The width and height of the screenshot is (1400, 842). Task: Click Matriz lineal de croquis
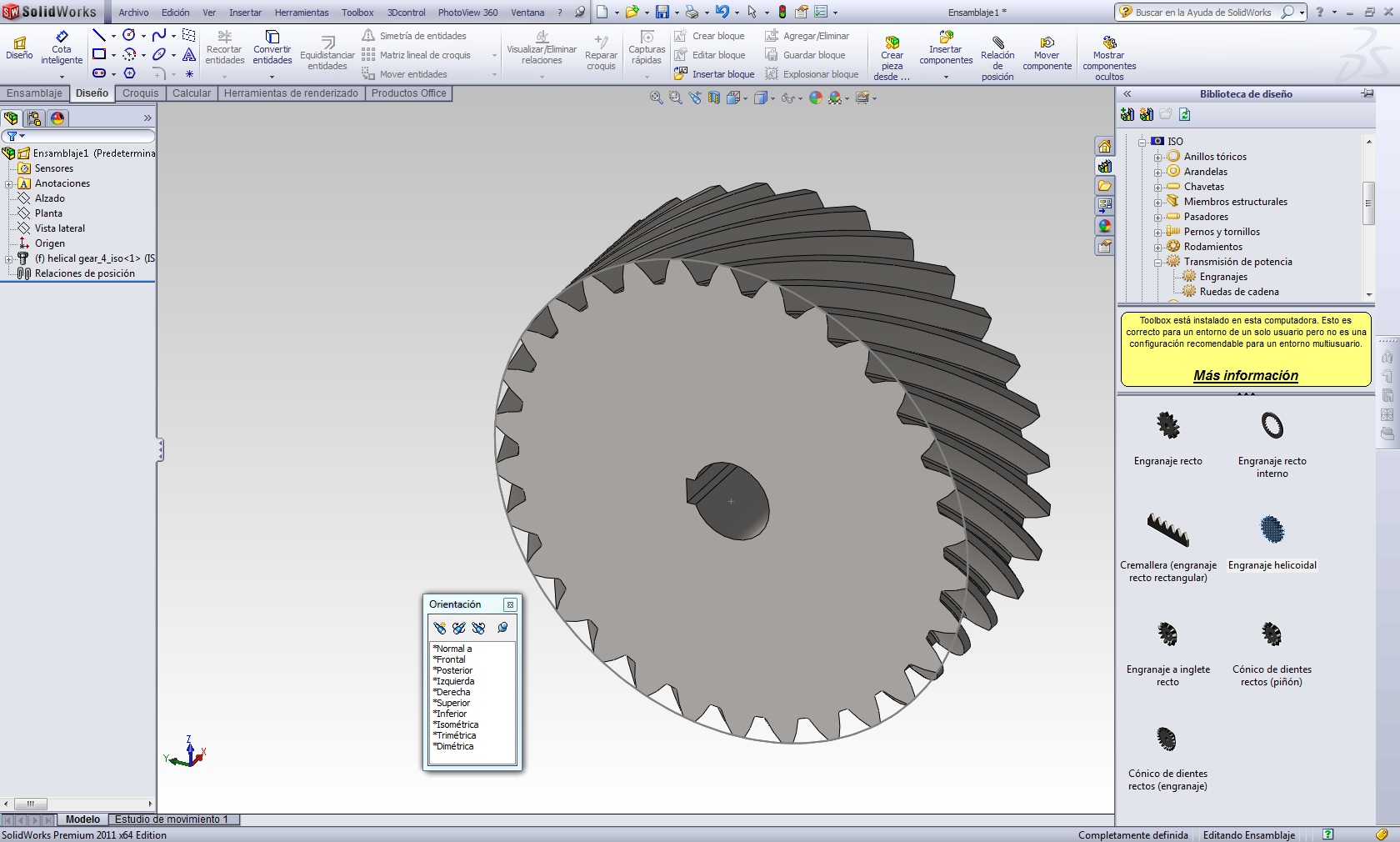[417, 55]
